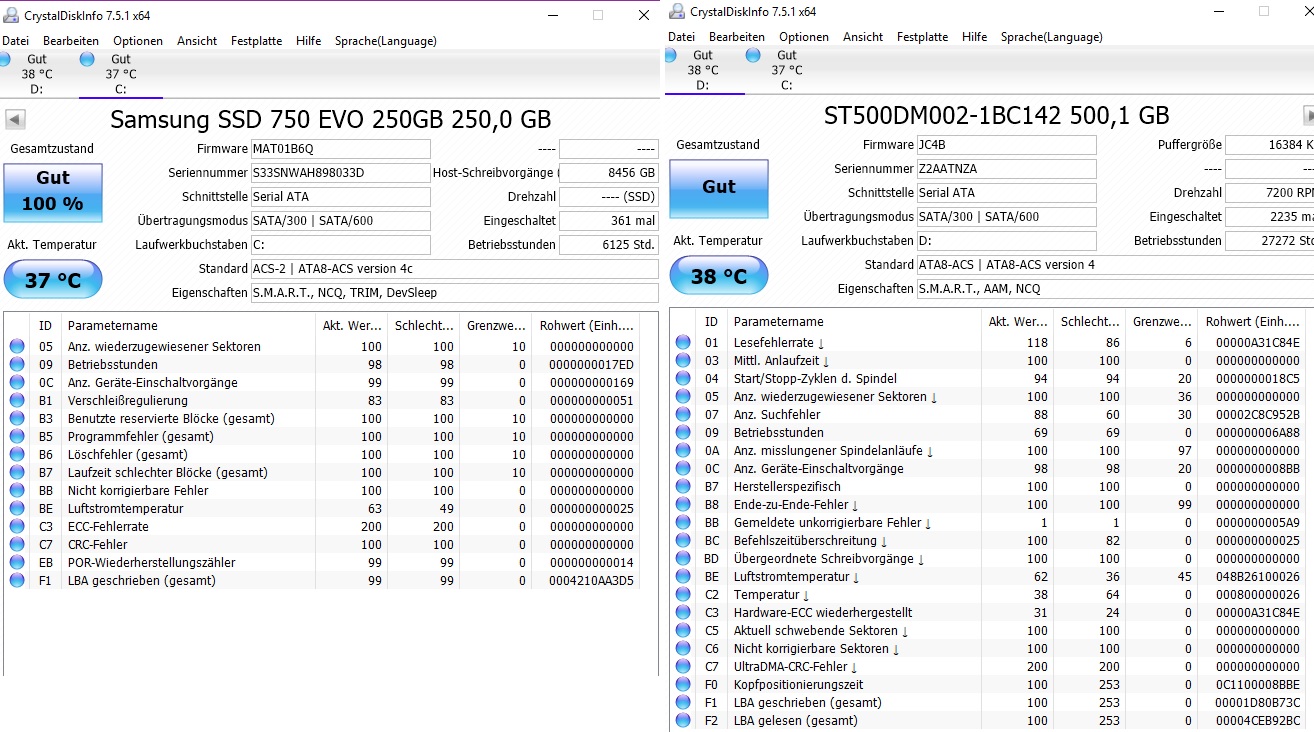The image size is (1314, 732).
Task: Click the Gut 100 % health status button
Action: [x=53, y=193]
